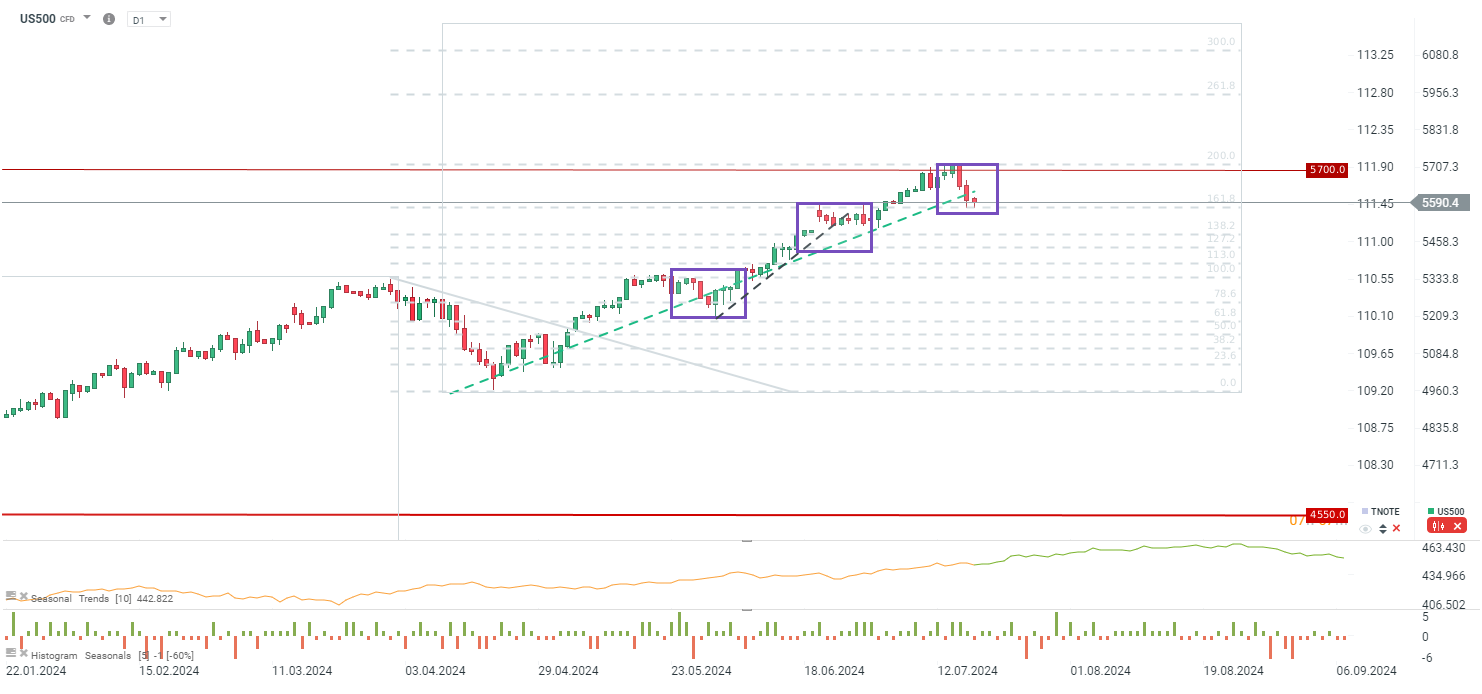Screen dimensions: 1482x694
Task: Remove the TNOTE overlay with red X
Action: (1396, 528)
